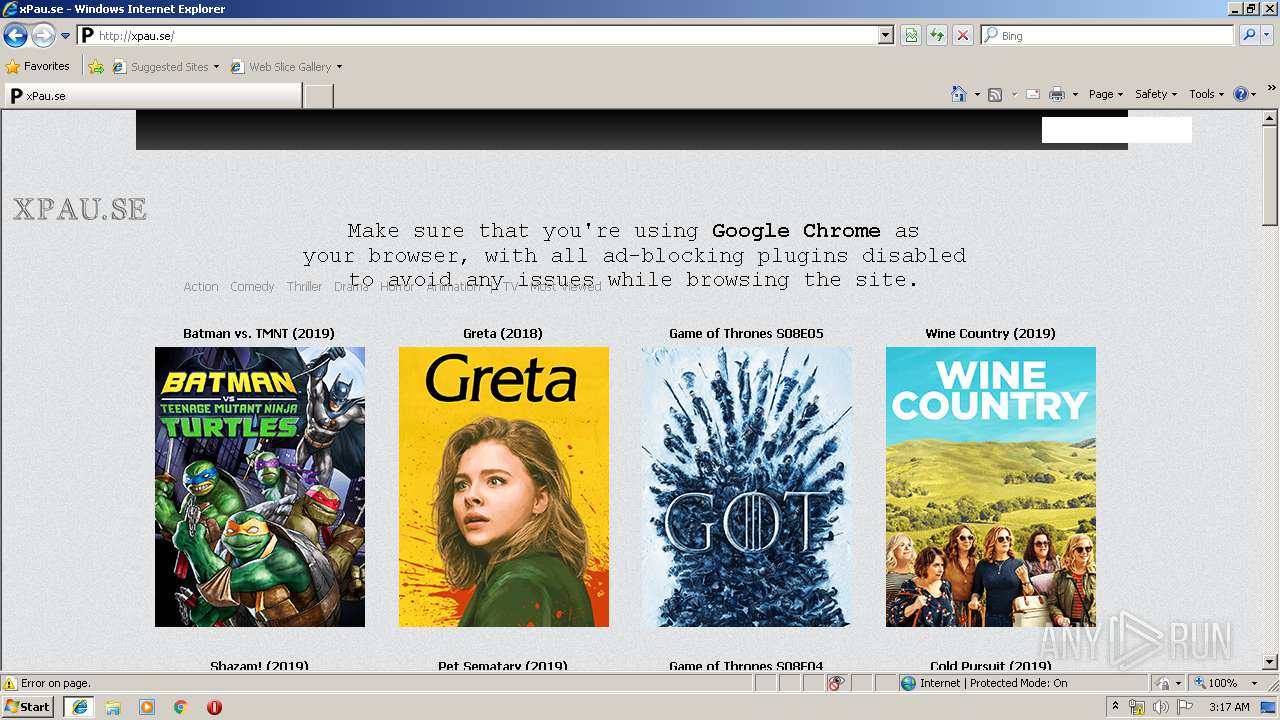Image resolution: width=1280 pixels, height=720 pixels.
Task: Open the Help question mark icon
Action: 1241,94
